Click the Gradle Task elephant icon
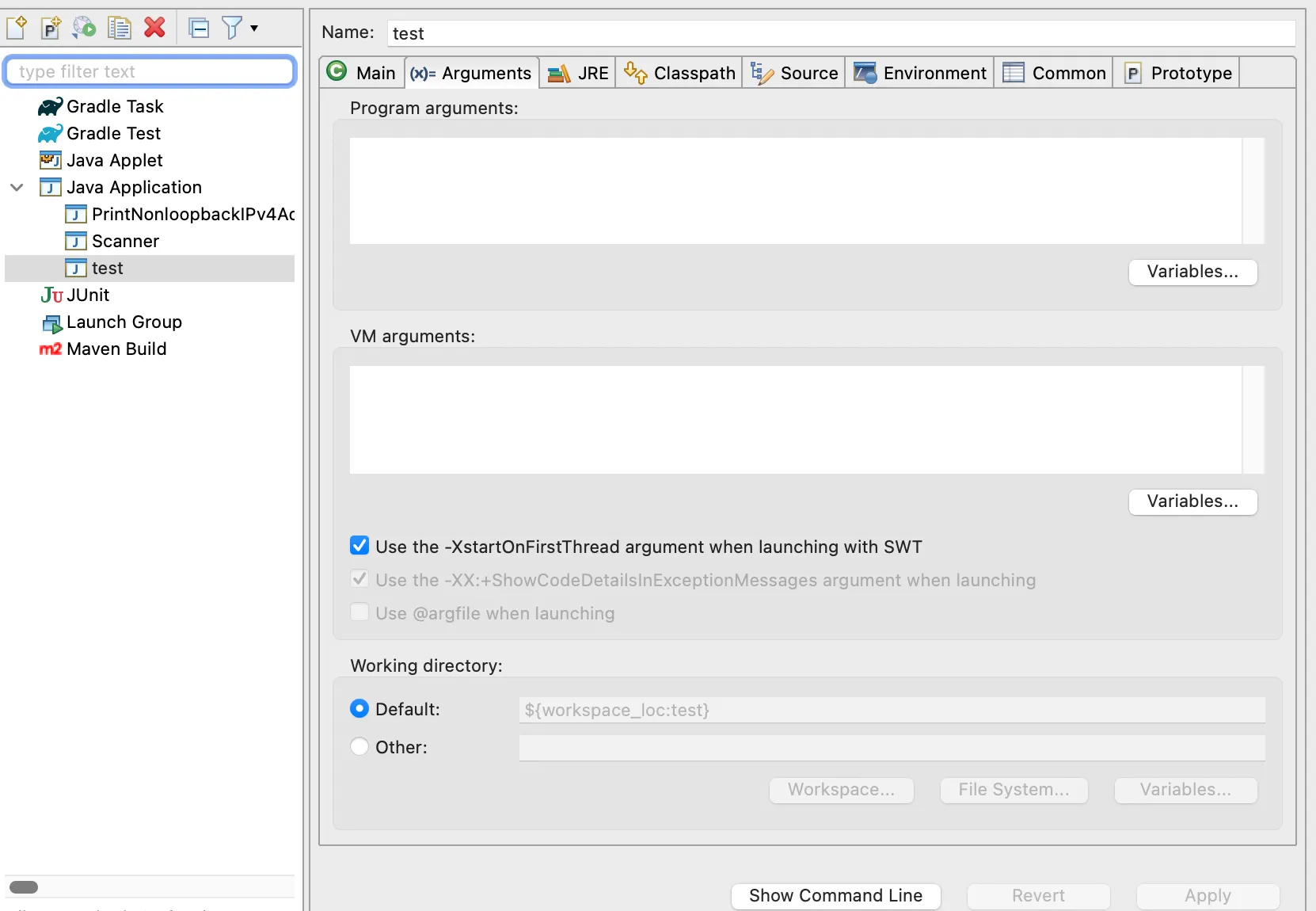The image size is (1316, 911). (x=50, y=106)
